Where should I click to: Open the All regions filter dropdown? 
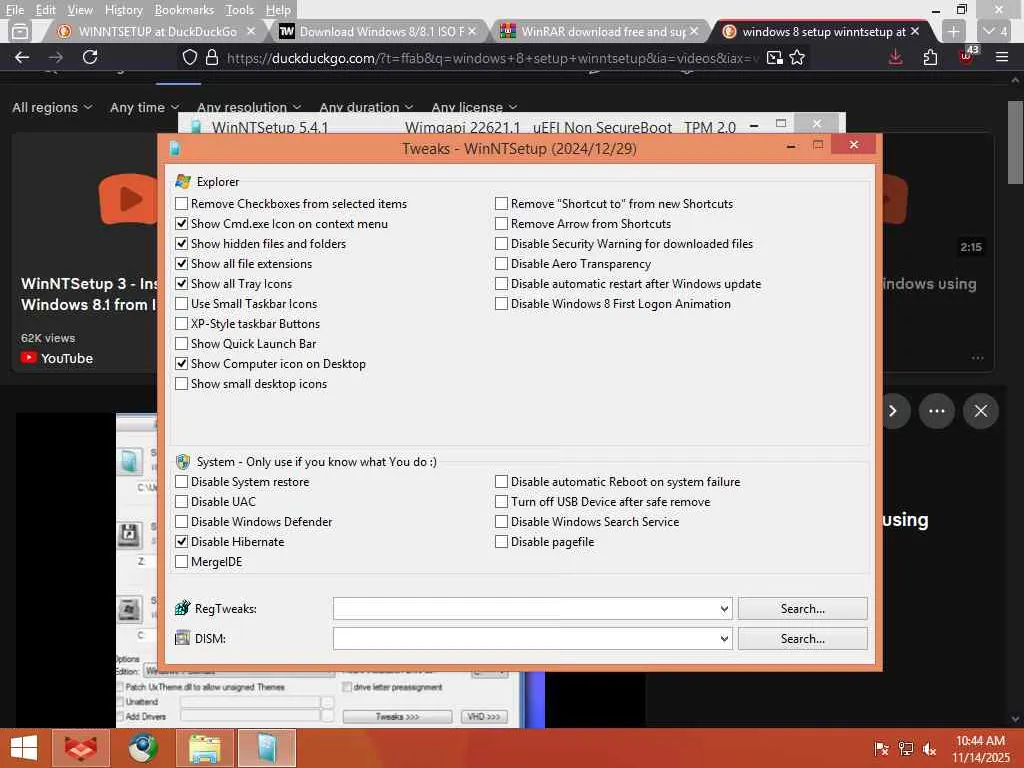click(52, 107)
